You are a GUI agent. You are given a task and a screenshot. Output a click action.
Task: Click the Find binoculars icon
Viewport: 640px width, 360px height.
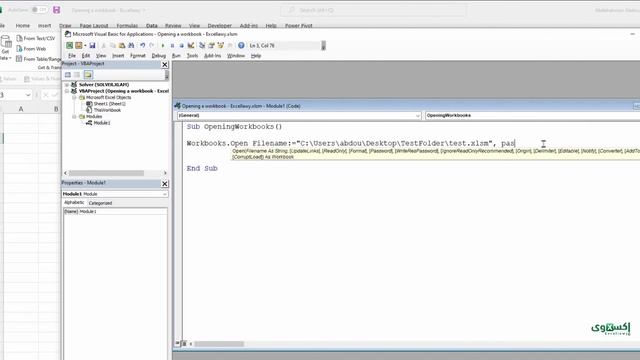tap(131, 45)
